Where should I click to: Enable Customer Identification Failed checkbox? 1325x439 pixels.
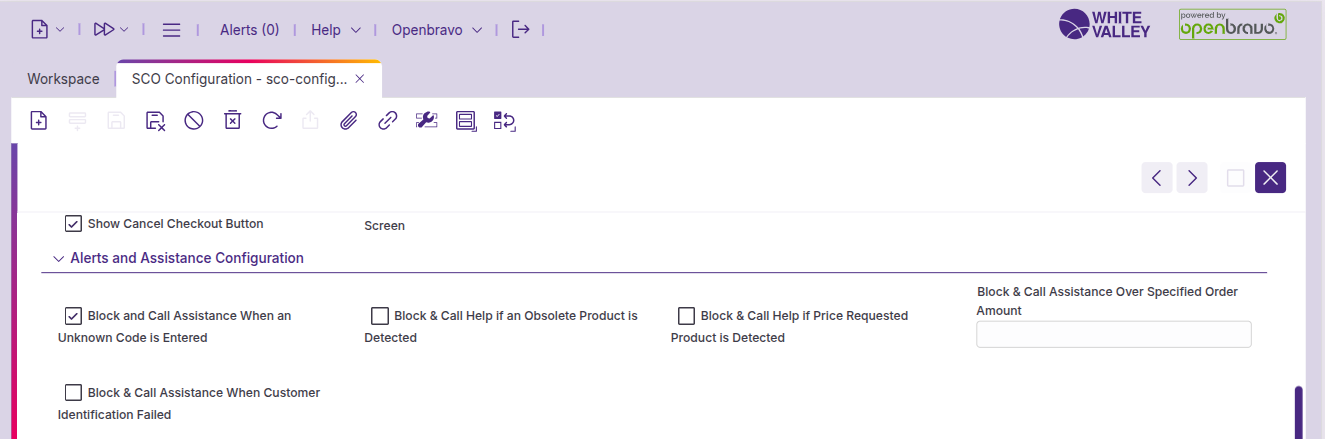[x=73, y=393]
